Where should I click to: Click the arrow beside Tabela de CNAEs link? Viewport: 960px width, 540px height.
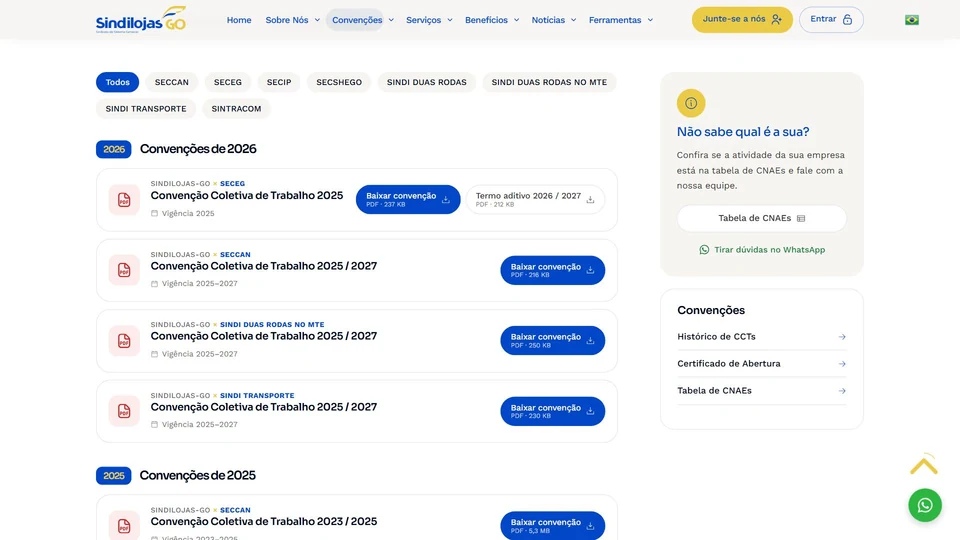842,391
